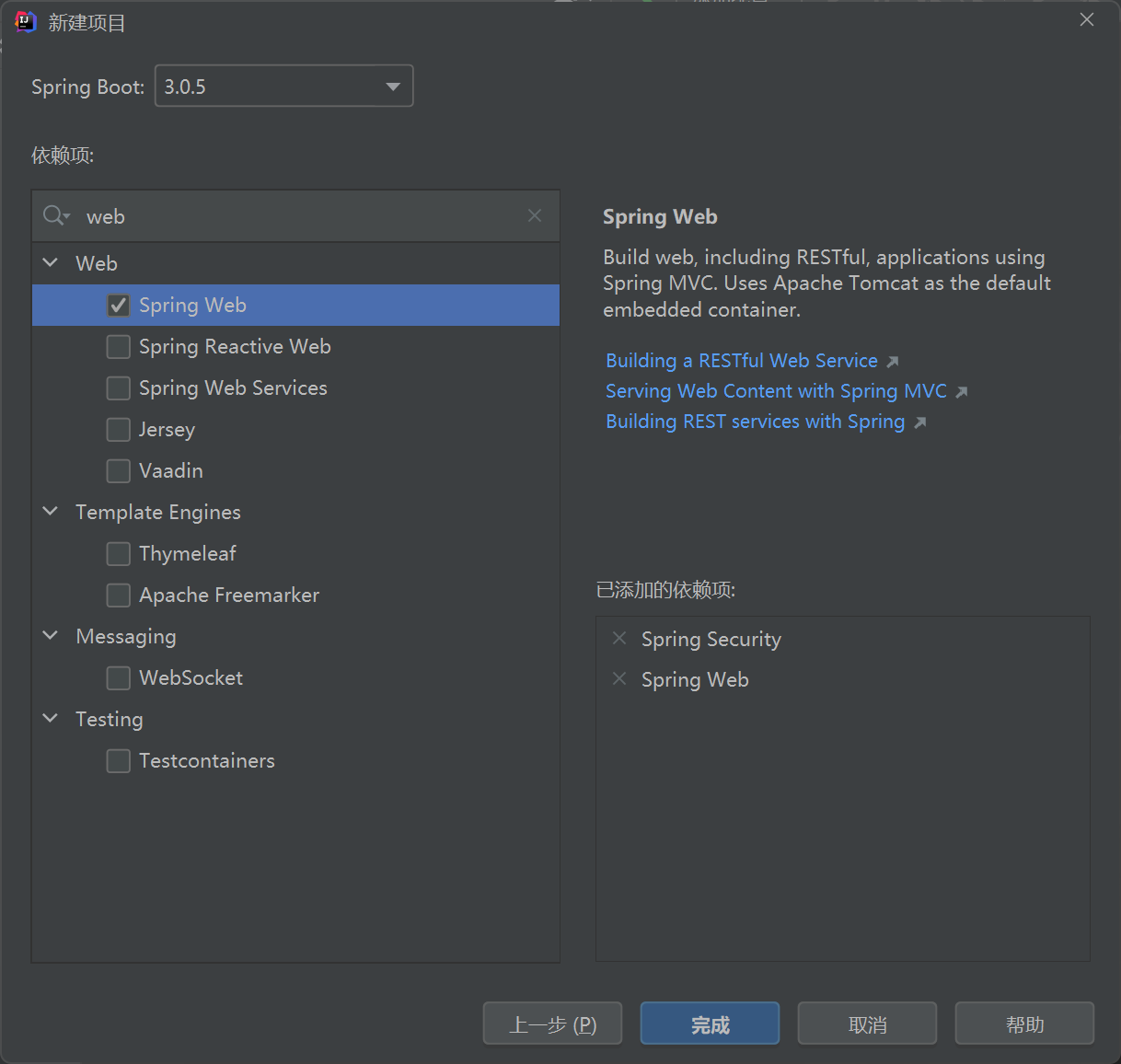Collapse the Messaging category
This screenshot has height=1064, width=1121.
tap(51, 635)
